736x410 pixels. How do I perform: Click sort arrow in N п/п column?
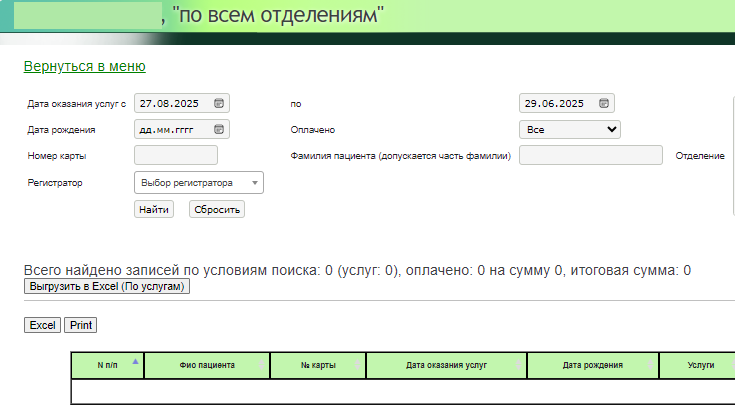point(135,360)
